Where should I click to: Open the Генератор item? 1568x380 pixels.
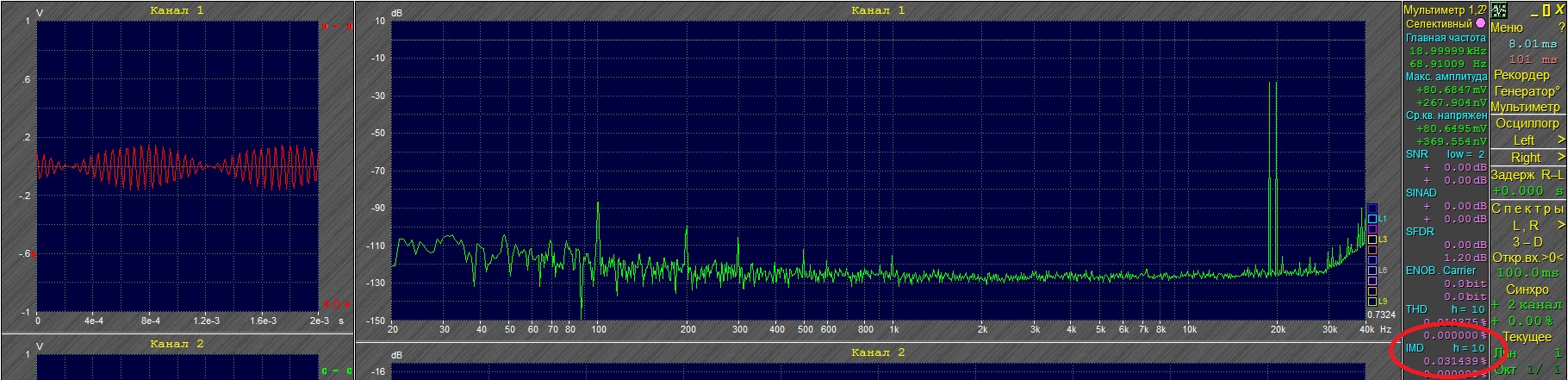coord(1528,91)
